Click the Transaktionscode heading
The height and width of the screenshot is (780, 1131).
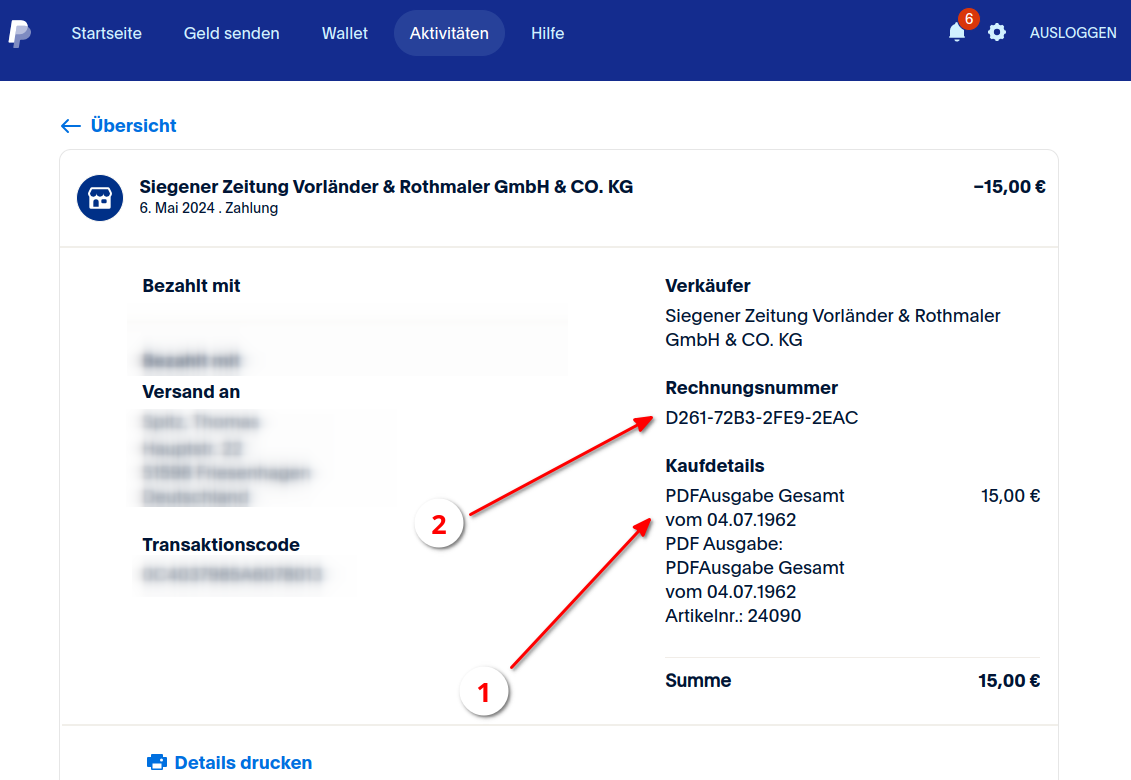[x=221, y=545]
